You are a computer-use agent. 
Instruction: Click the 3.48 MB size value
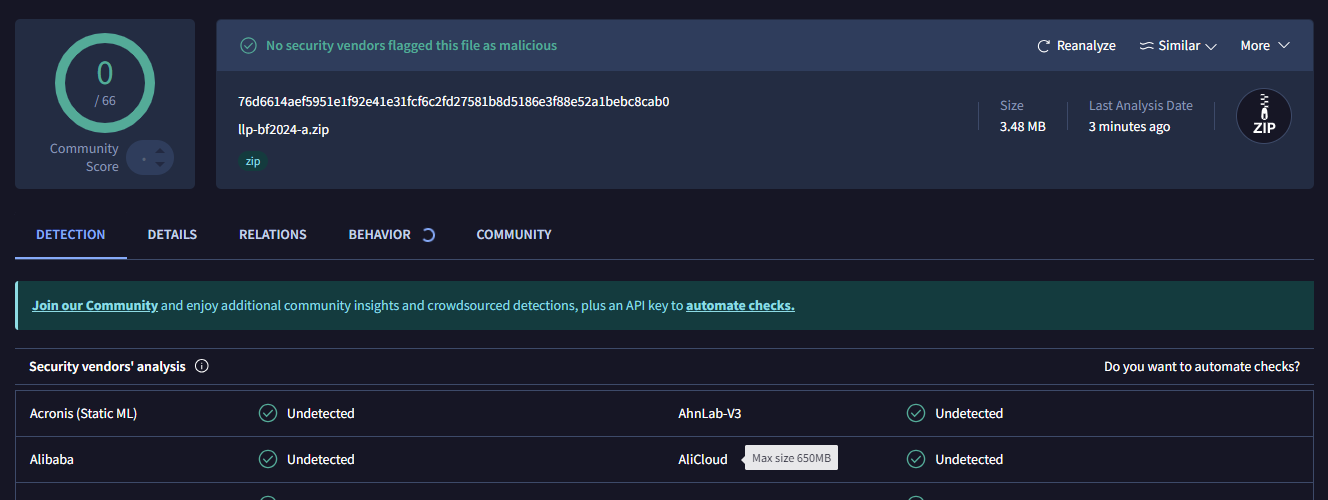(1023, 127)
